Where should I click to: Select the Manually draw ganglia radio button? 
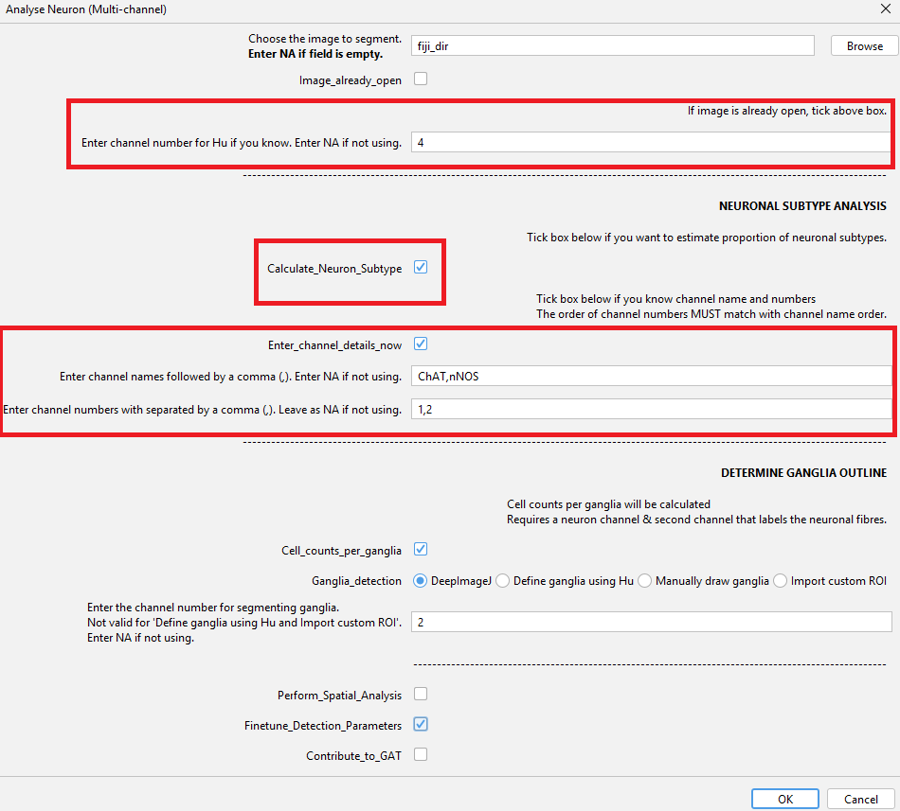click(646, 581)
